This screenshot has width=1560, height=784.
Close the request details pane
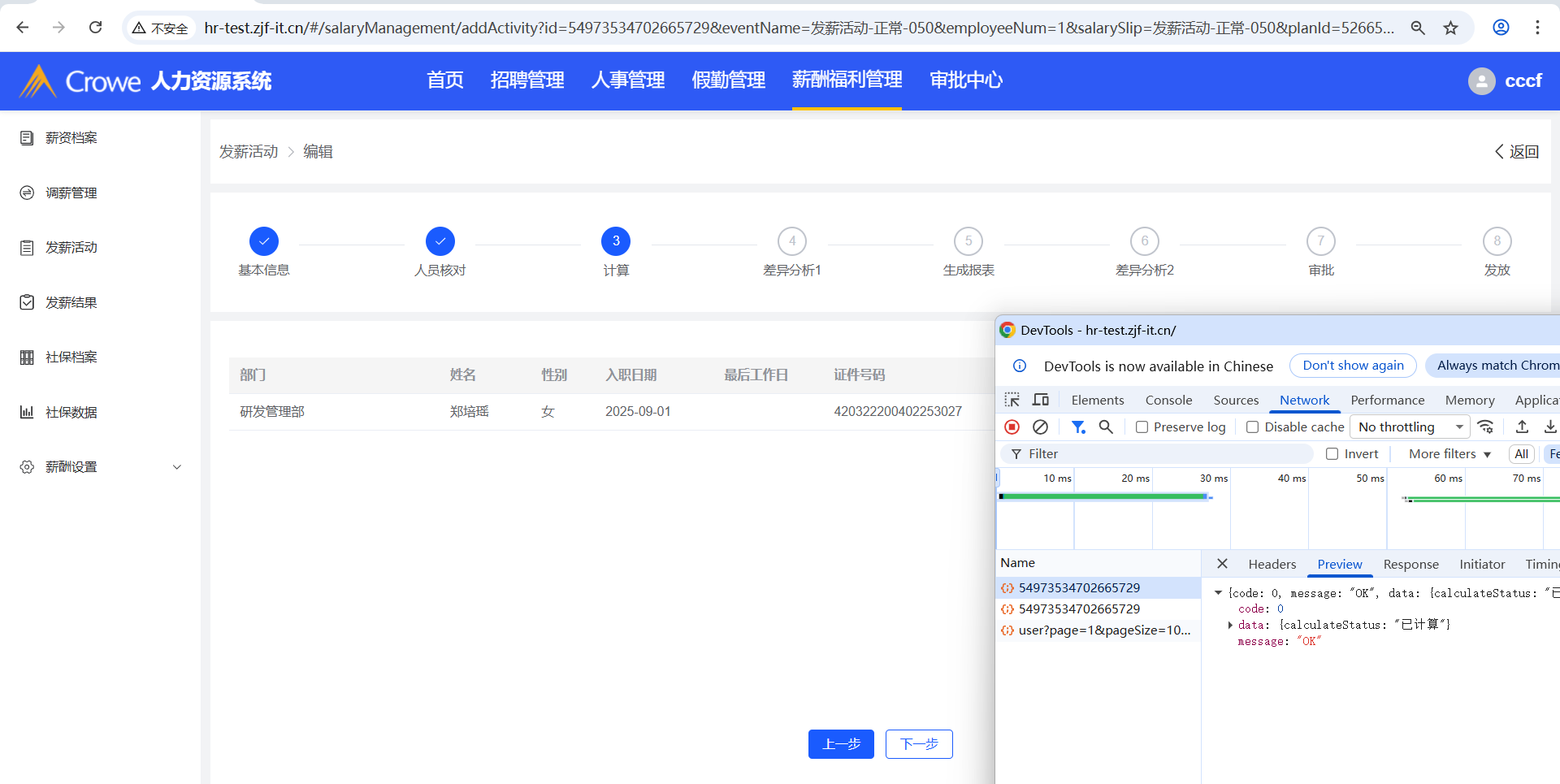[x=1222, y=564]
